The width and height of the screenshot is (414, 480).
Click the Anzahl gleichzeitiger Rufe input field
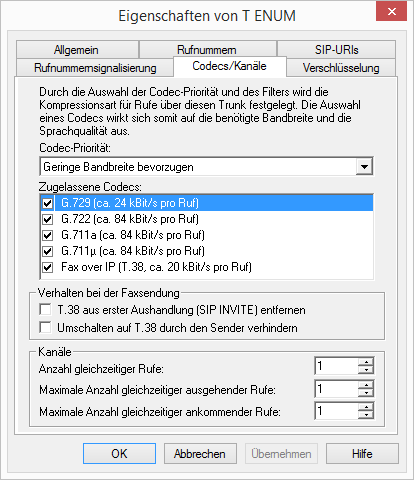point(337,366)
